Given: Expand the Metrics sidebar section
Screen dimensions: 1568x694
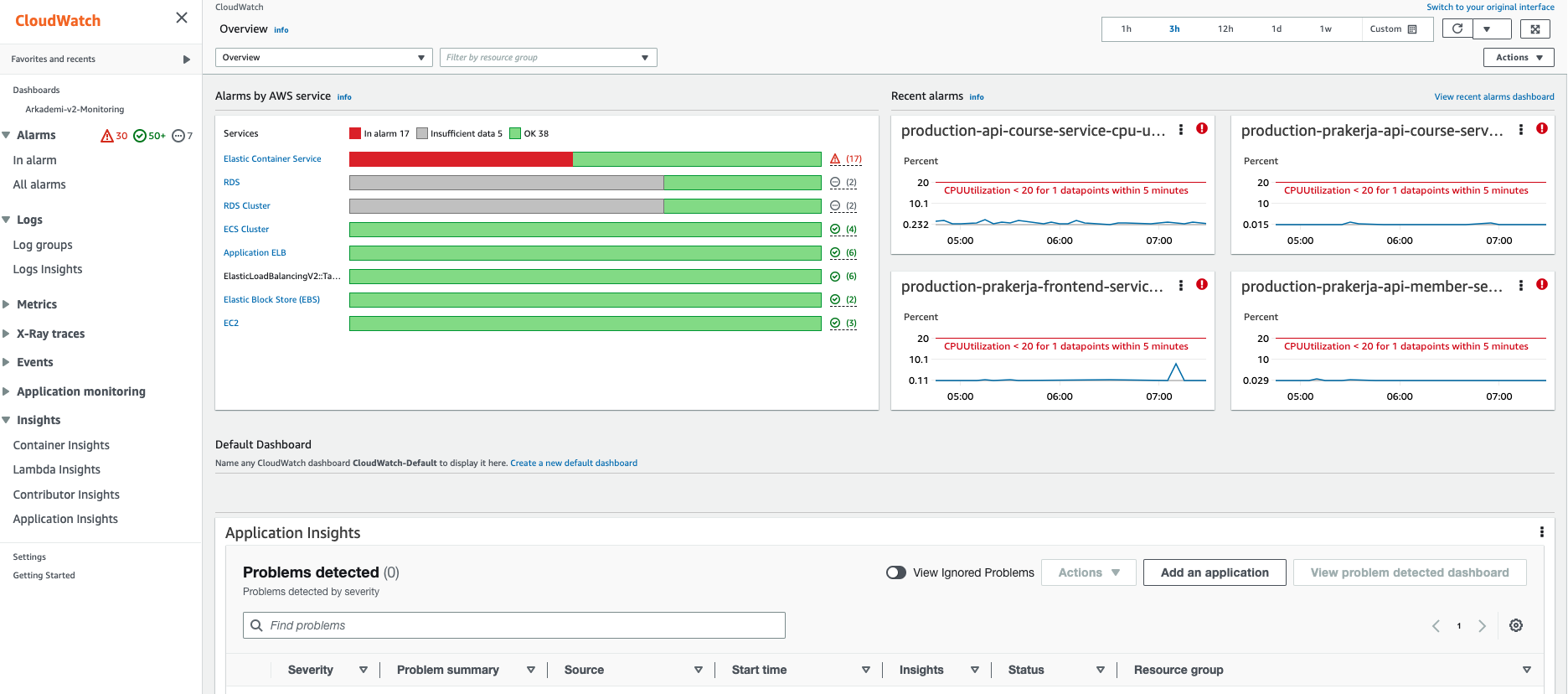Looking at the screenshot, I should pos(37,304).
